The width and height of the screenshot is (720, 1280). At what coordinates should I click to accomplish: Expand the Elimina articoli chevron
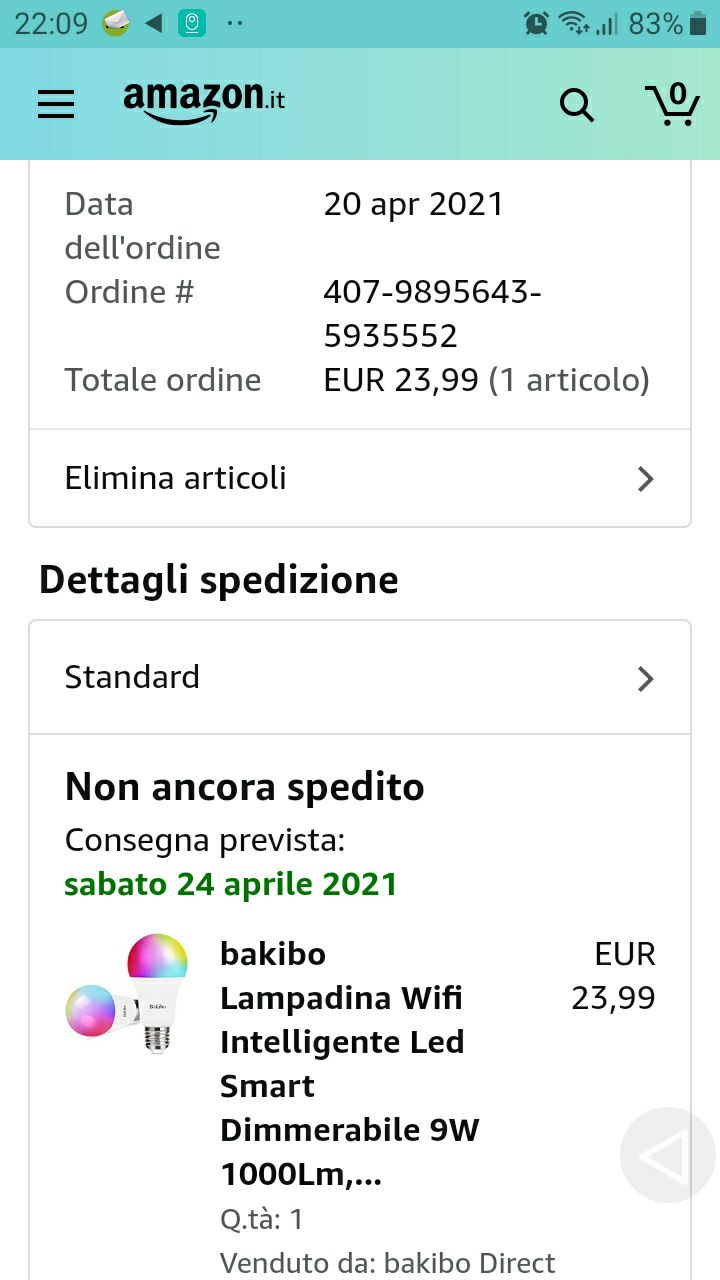click(646, 479)
